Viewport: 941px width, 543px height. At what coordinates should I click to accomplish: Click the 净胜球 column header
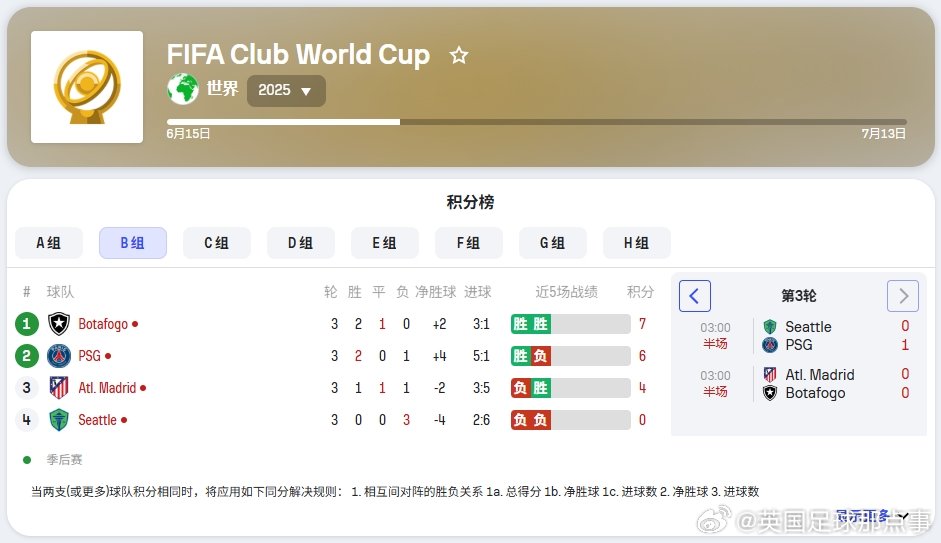[436, 292]
